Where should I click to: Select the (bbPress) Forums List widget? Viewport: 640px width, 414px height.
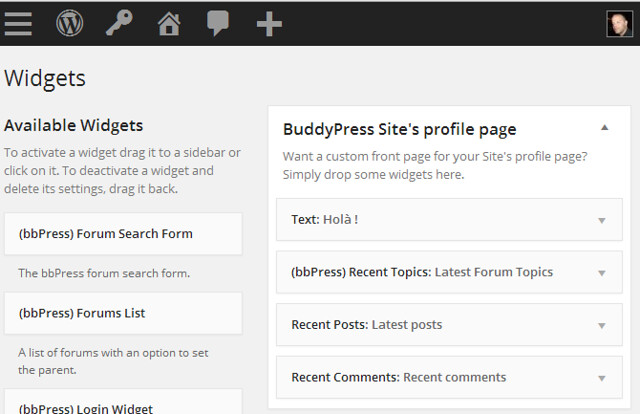(123, 313)
